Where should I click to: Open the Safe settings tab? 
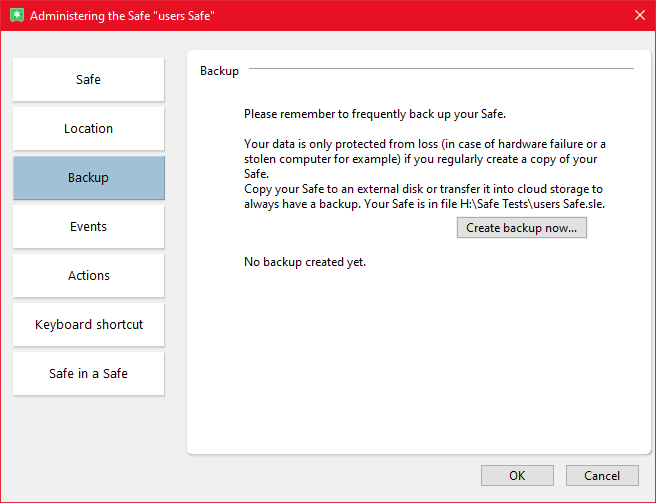click(x=89, y=80)
